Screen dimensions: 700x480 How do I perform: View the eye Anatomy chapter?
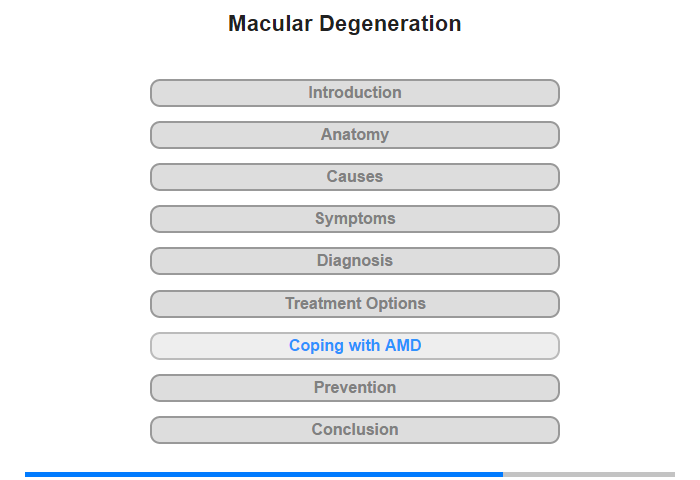(x=354, y=135)
